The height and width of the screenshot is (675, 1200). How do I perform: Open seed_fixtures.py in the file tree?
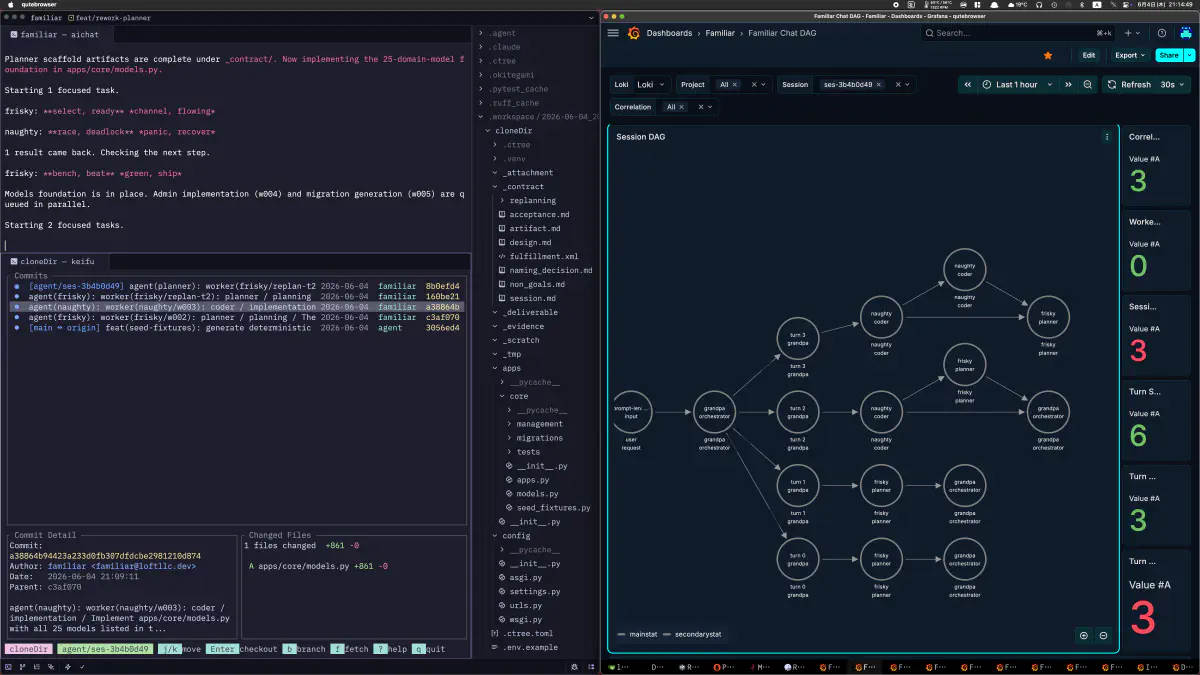[x=547, y=508]
